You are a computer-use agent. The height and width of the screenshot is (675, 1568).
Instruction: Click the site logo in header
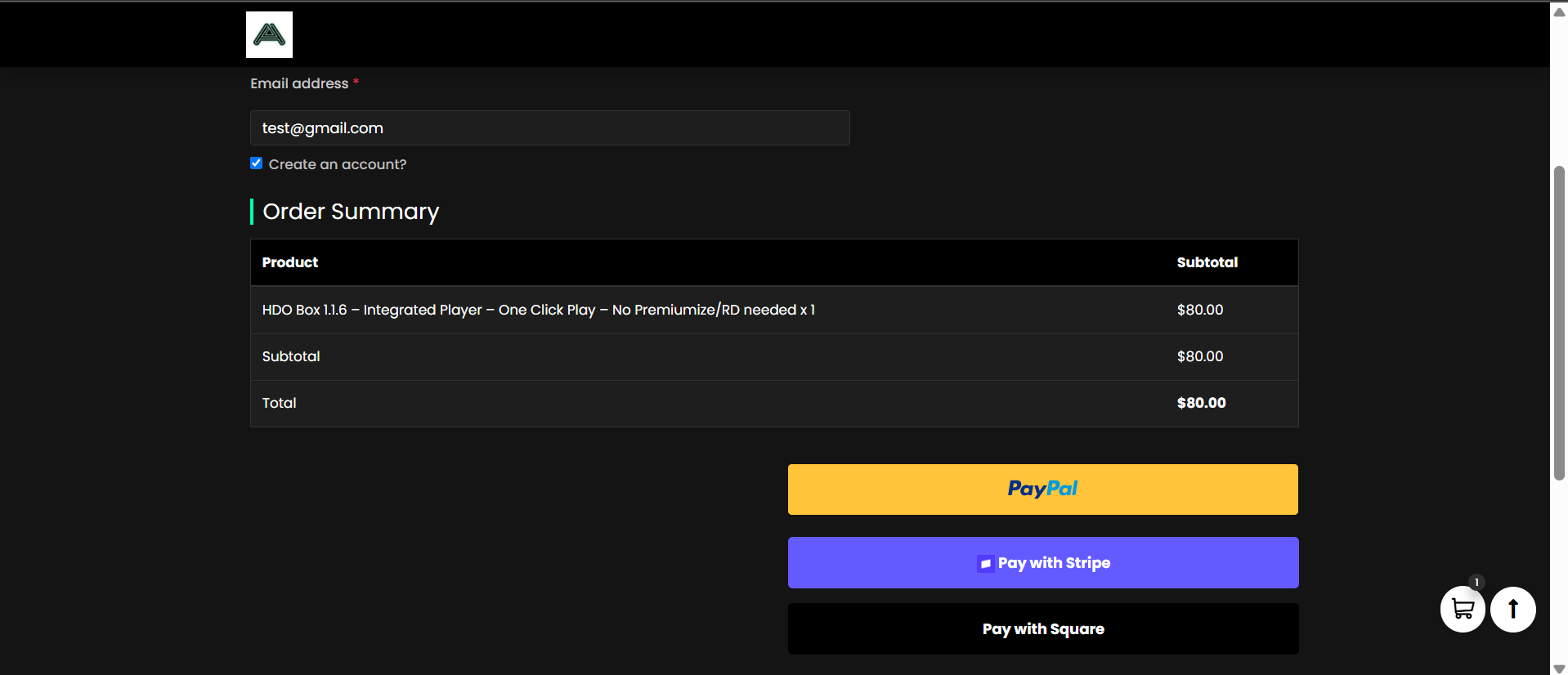(269, 34)
